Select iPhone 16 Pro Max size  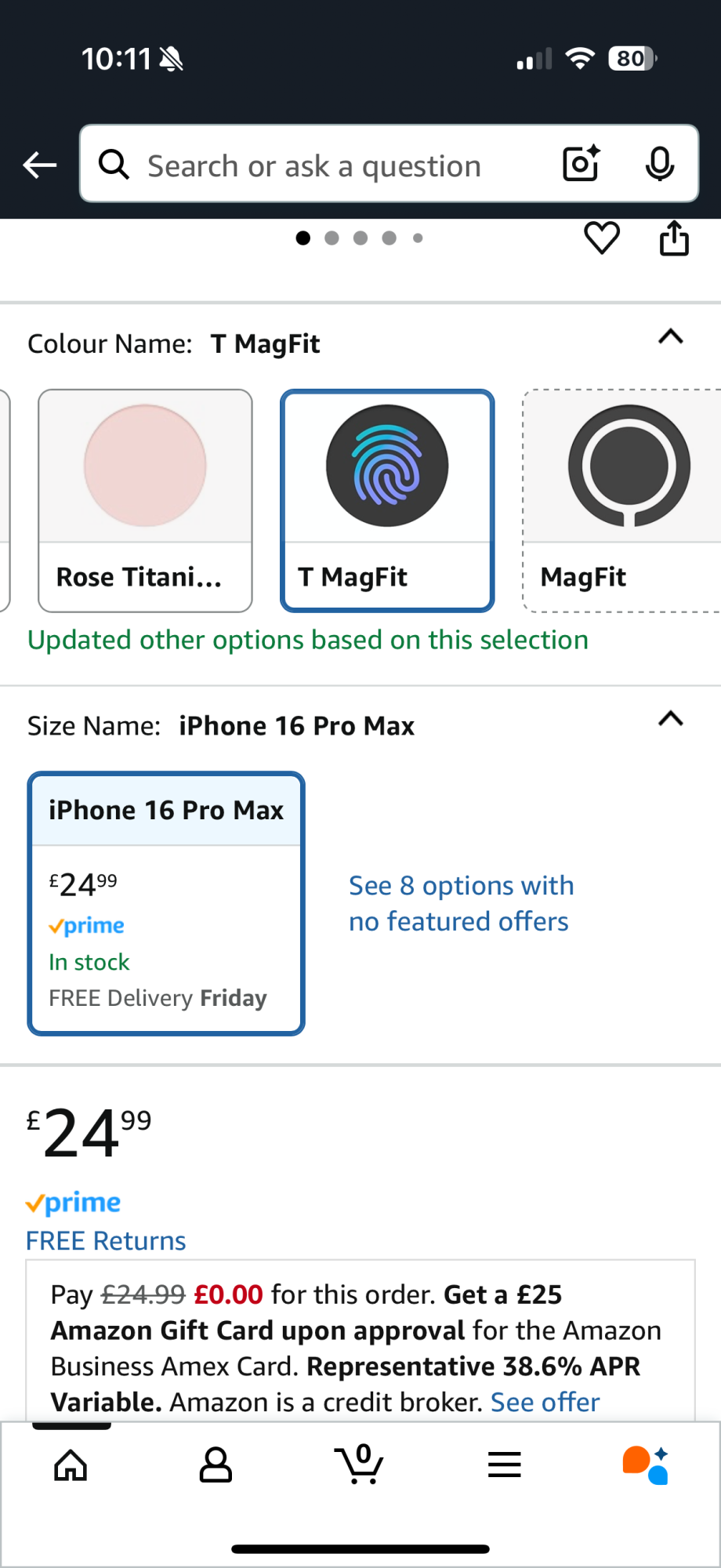[x=166, y=903]
